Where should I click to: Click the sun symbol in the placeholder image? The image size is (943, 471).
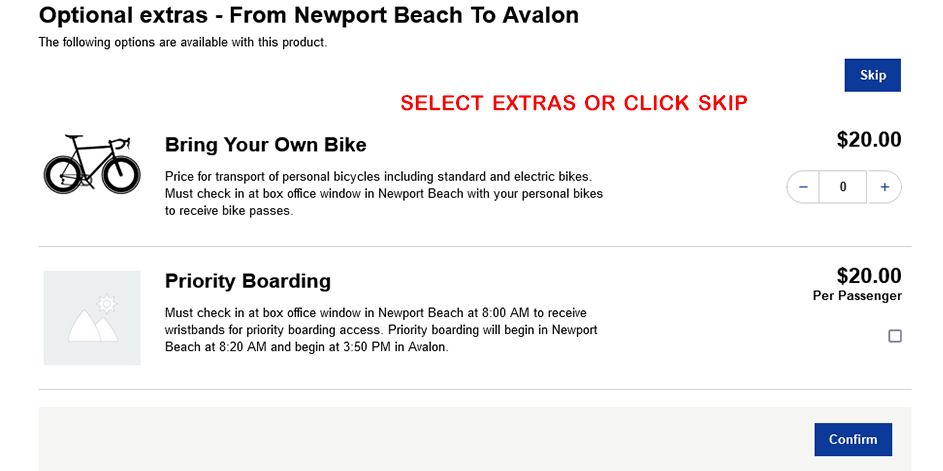(x=107, y=302)
